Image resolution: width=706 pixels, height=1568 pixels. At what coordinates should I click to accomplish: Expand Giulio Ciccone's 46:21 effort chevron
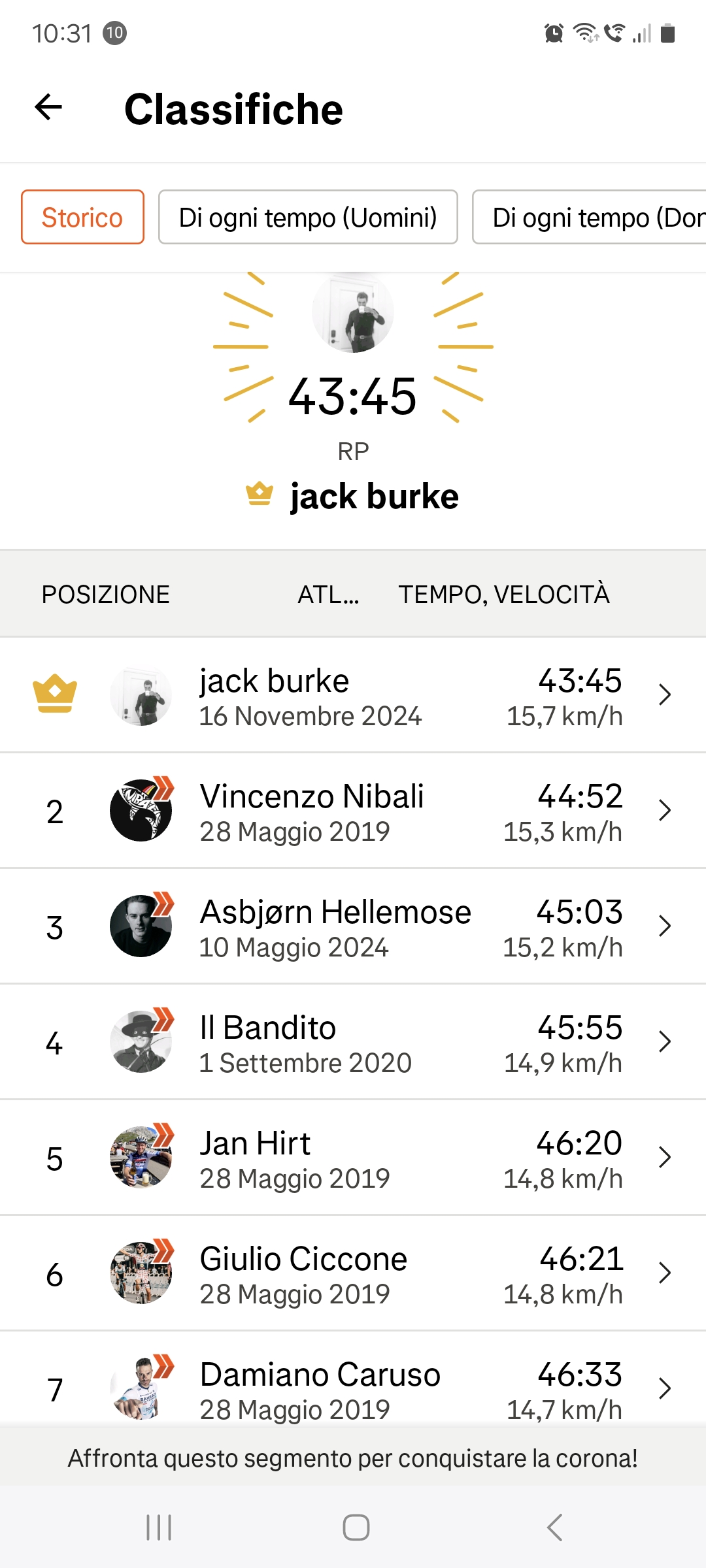(x=665, y=1273)
